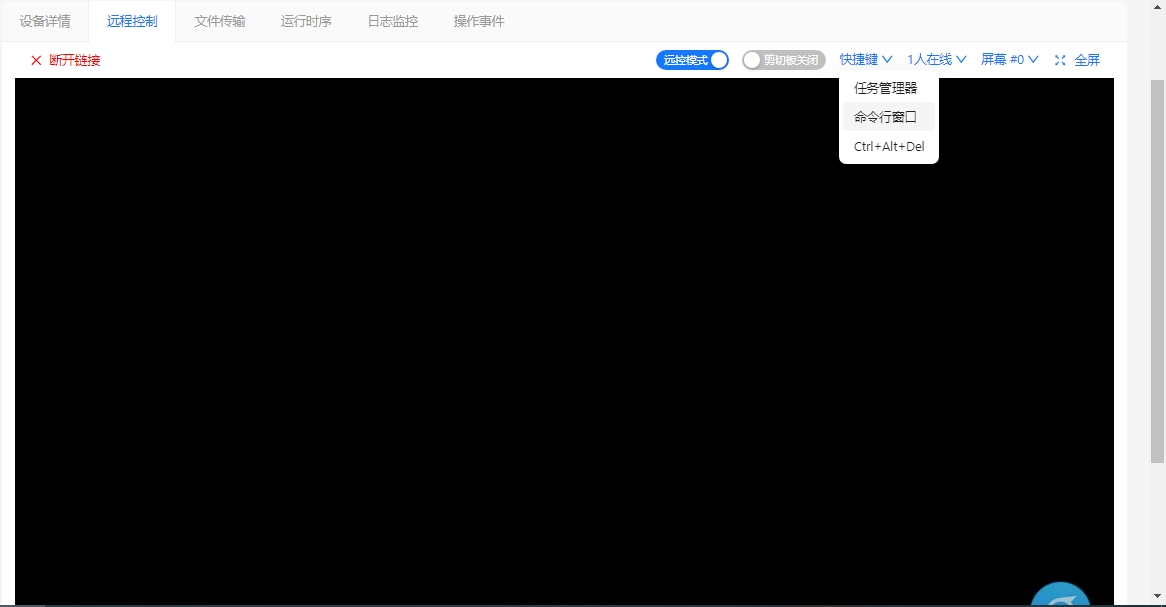
Task: Click the round blue dolphin floating icon
Action: 1060,594
